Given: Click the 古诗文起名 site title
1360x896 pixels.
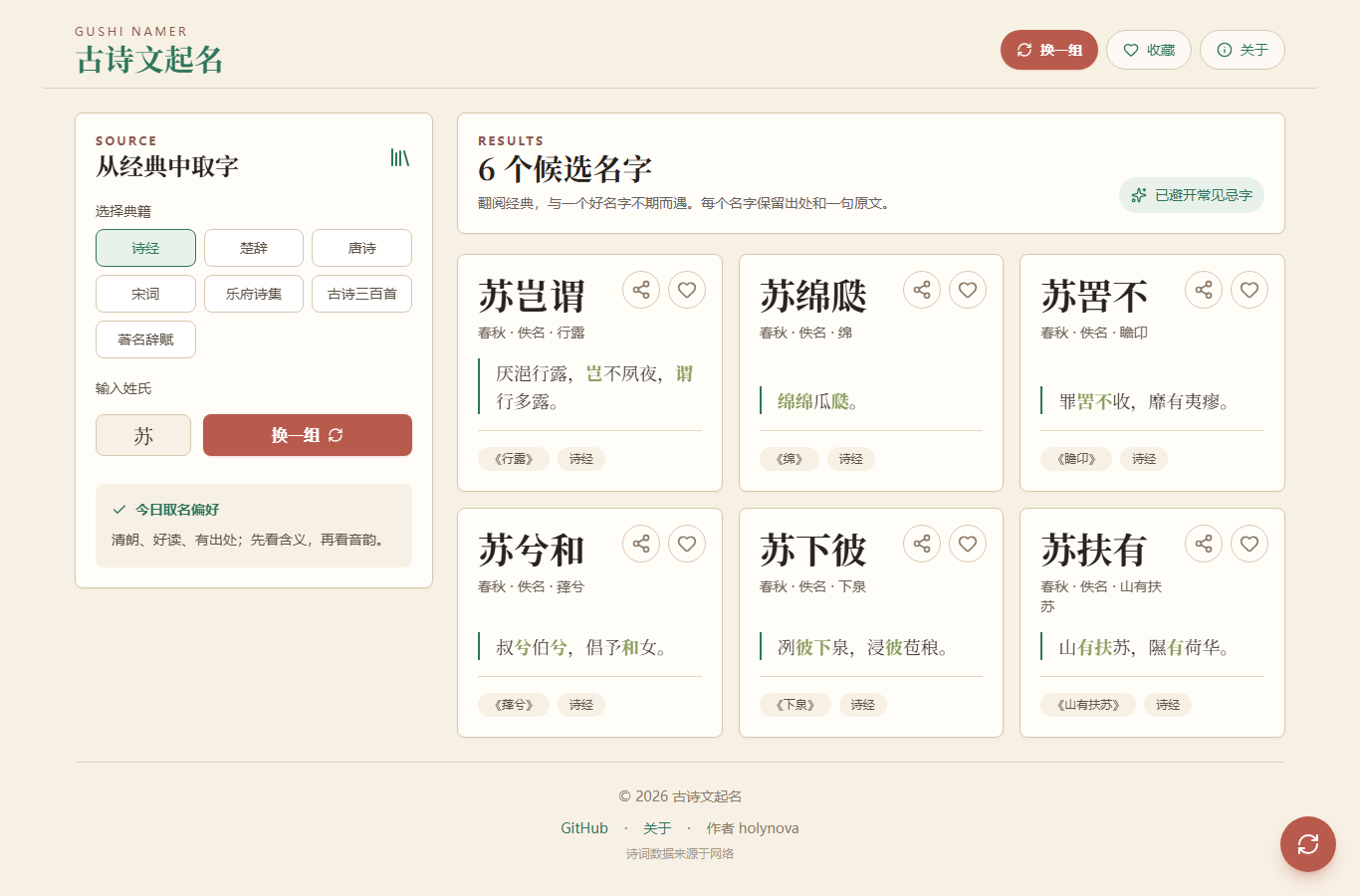Looking at the screenshot, I should pyautogui.click(x=149, y=60).
